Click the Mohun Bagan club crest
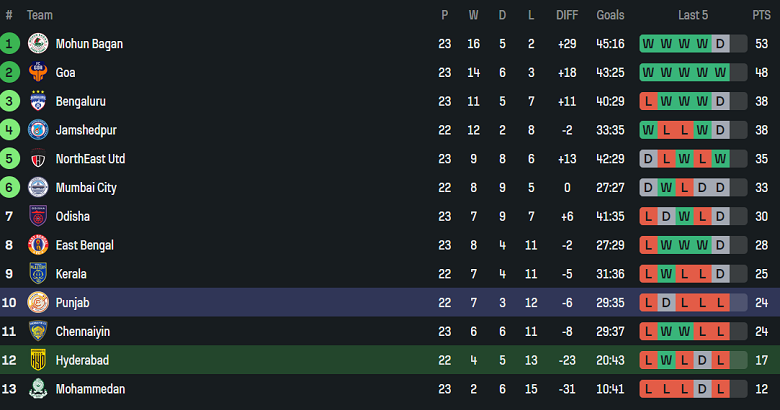This screenshot has width=780, height=410. 38,44
